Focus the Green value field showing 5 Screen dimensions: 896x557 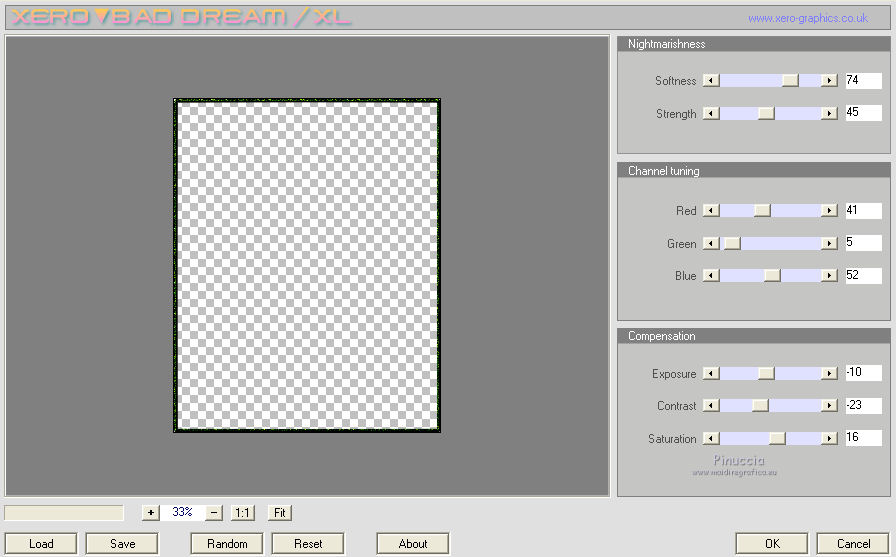pos(863,243)
